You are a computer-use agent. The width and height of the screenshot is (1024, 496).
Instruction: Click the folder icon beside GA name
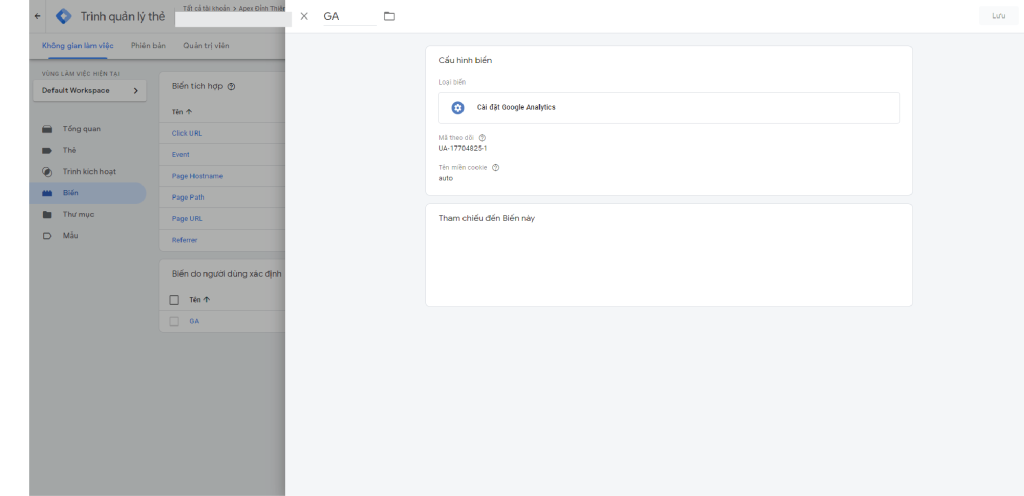point(389,16)
